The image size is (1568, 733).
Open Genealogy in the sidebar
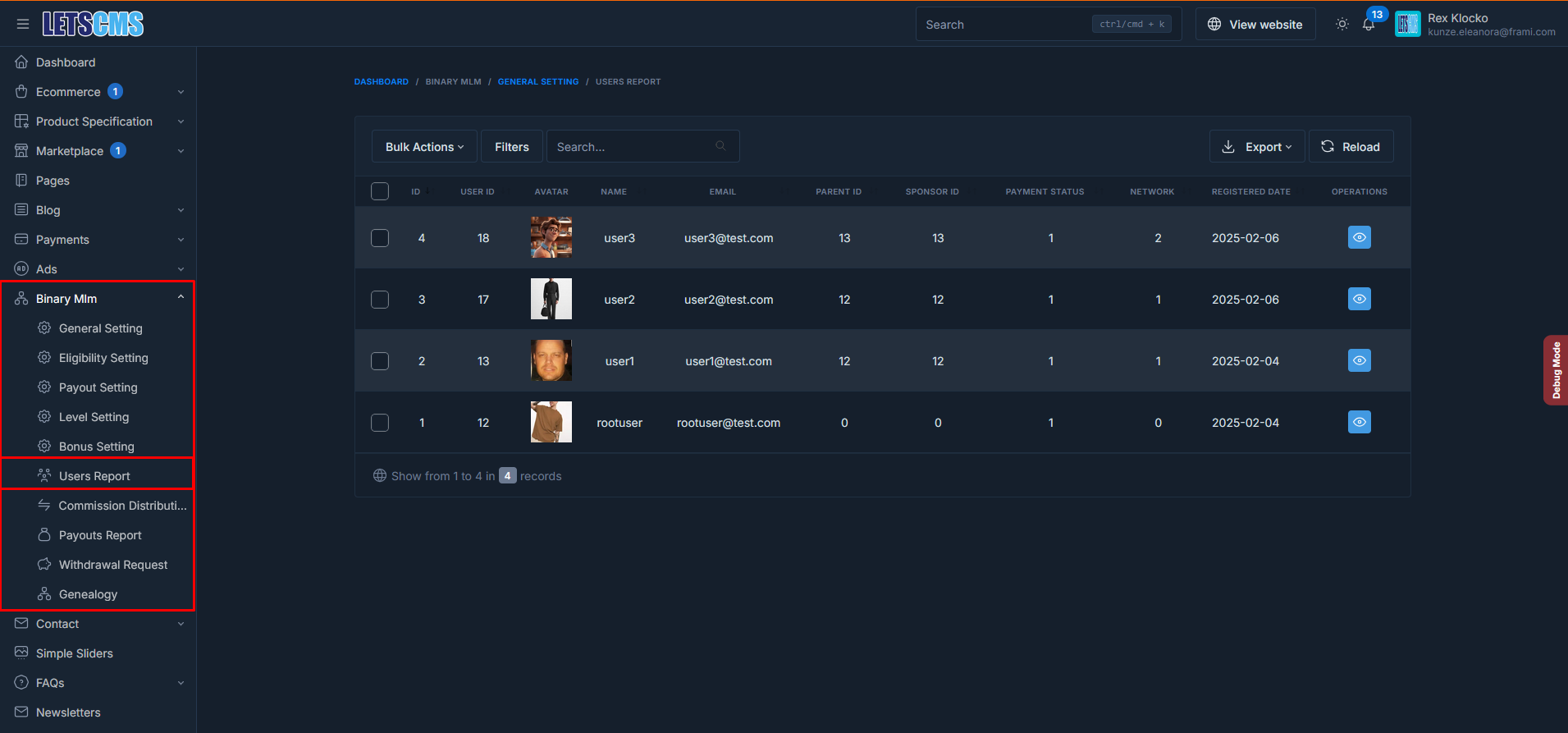coord(88,594)
